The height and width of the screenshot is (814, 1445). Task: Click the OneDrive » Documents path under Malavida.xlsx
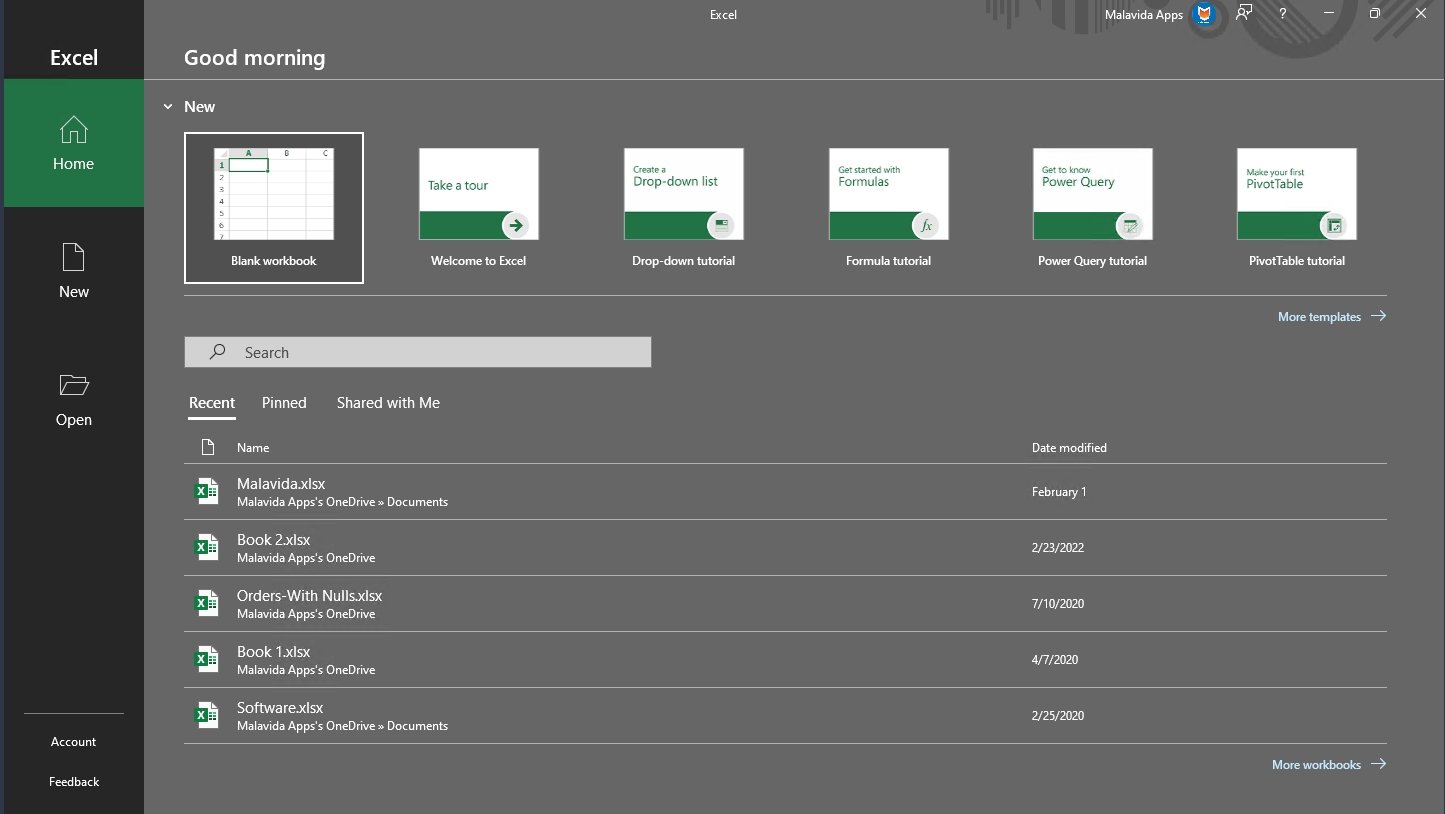click(x=342, y=502)
